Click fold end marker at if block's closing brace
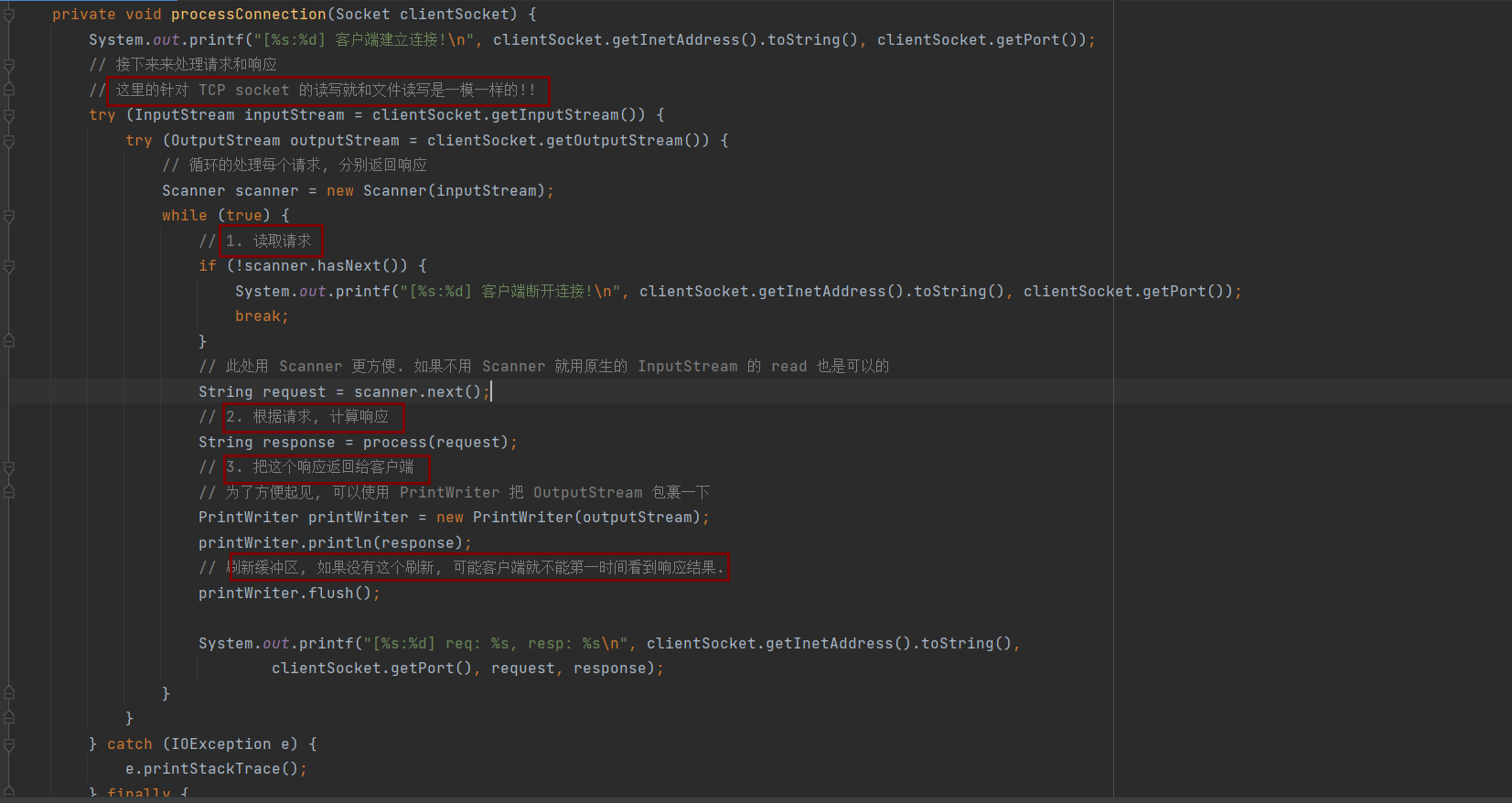The image size is (1512, 803). tap(9, 341)
